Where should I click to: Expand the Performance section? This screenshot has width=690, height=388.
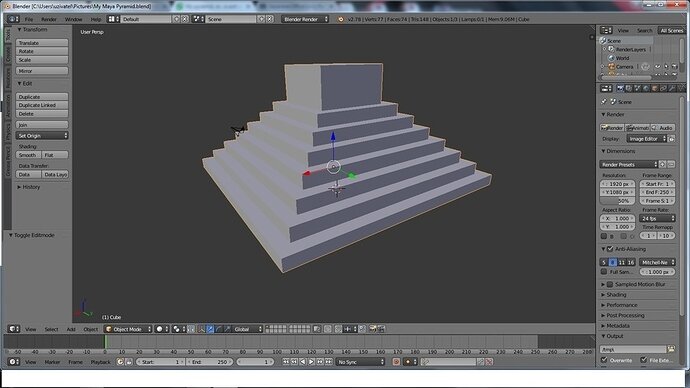[x=621, y=305]
